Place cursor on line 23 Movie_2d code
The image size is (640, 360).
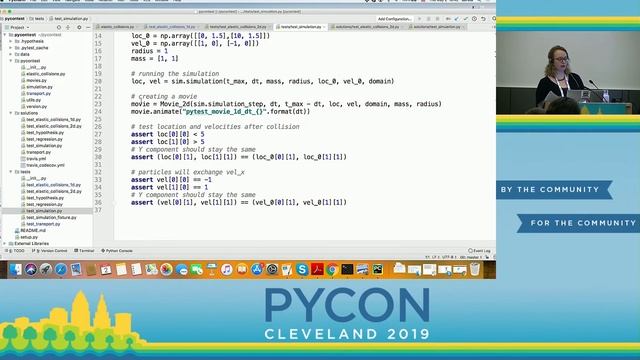coord(286,104)
